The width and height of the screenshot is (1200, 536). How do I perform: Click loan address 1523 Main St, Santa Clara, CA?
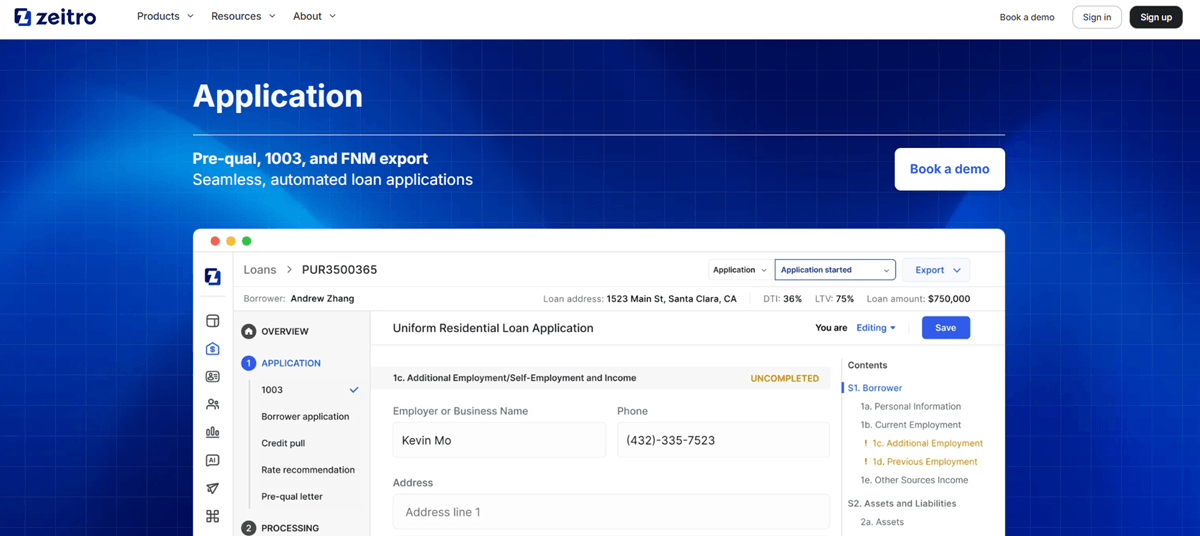672,299
